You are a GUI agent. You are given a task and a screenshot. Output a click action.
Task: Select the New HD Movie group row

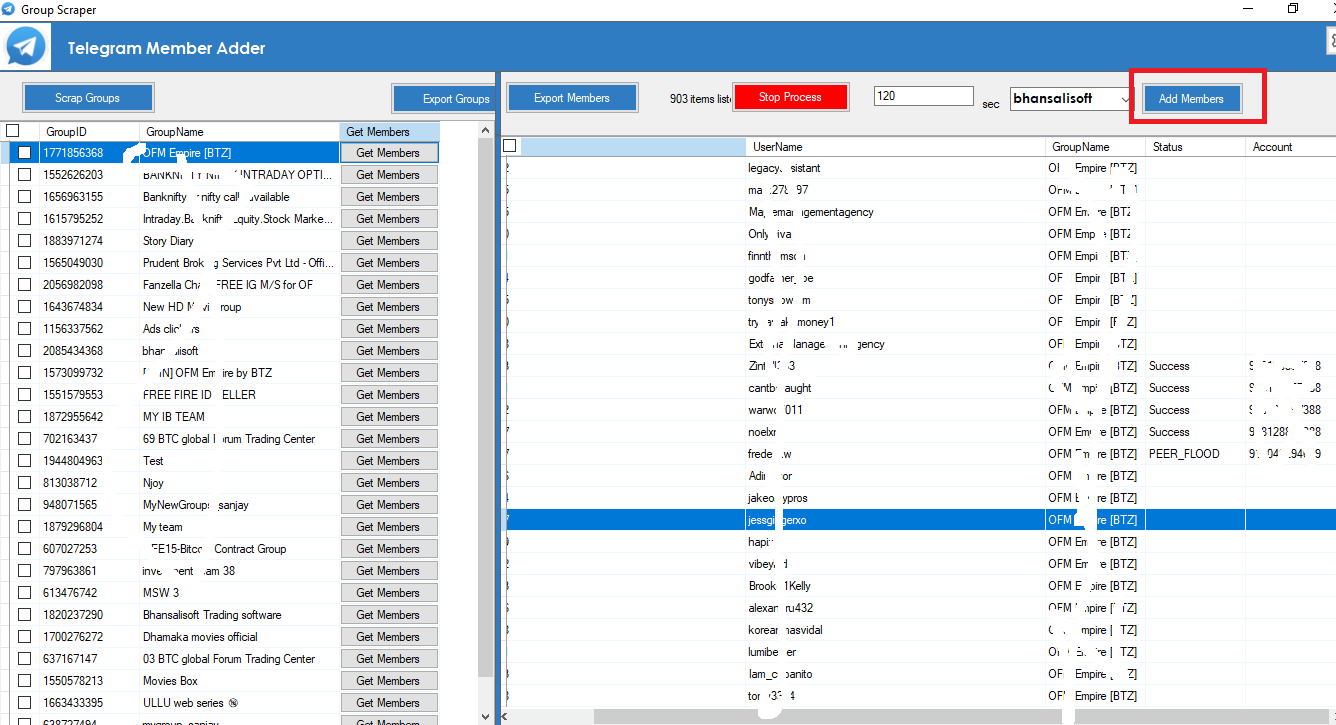pos(221,307)
